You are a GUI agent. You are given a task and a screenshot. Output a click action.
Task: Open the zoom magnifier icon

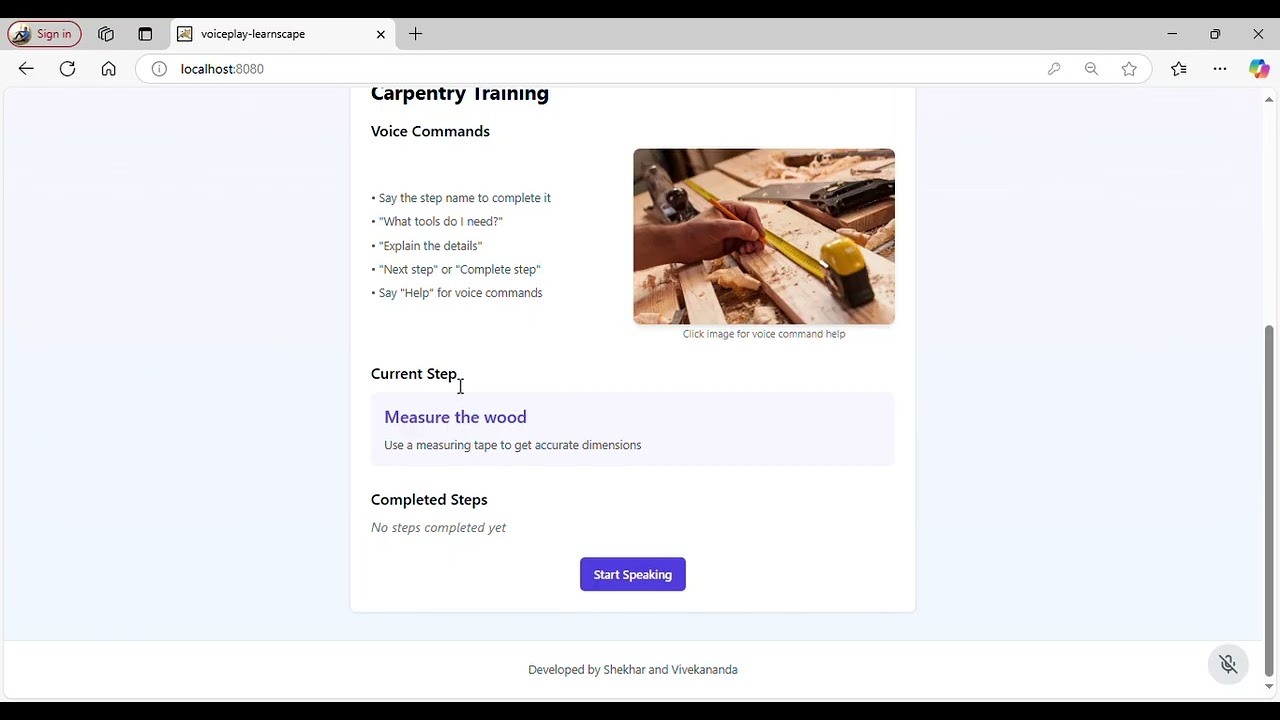click(1091, 69)
